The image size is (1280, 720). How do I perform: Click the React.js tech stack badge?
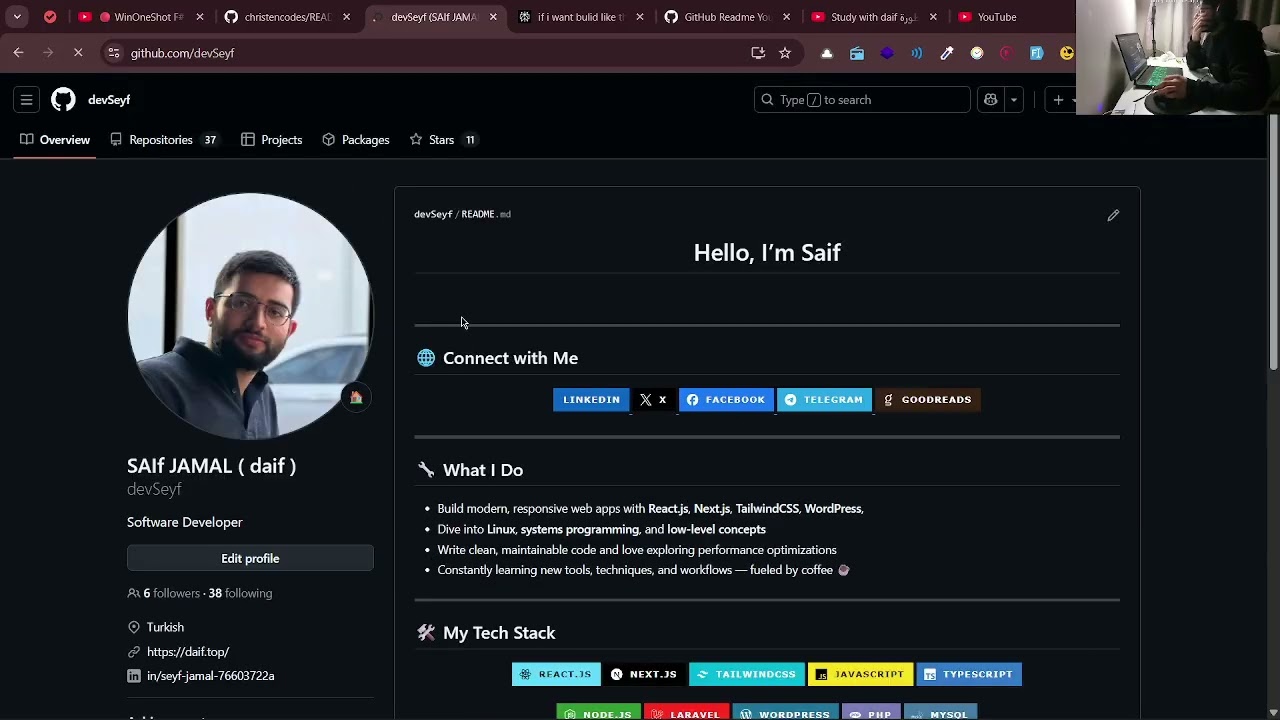[x=556, y=675]
